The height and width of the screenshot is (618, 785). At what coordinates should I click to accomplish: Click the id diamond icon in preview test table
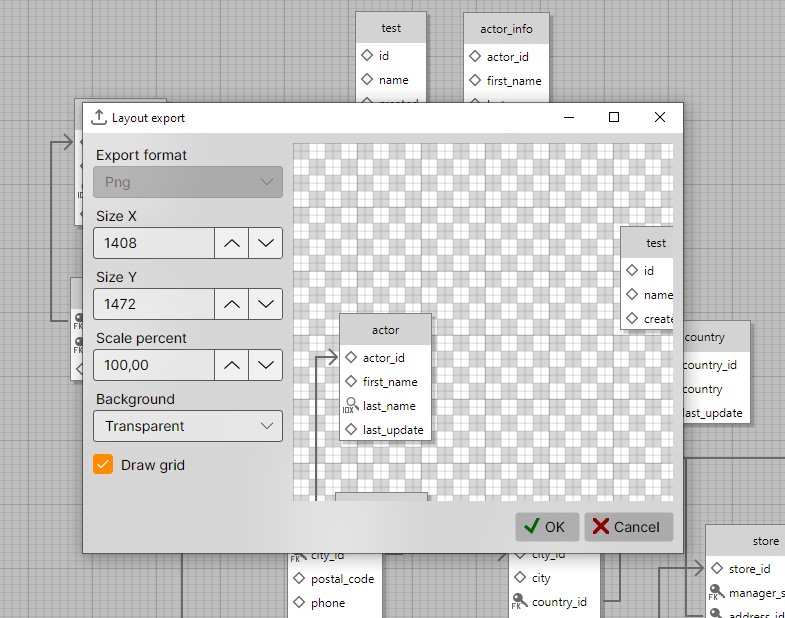click(x=632, y=270)
